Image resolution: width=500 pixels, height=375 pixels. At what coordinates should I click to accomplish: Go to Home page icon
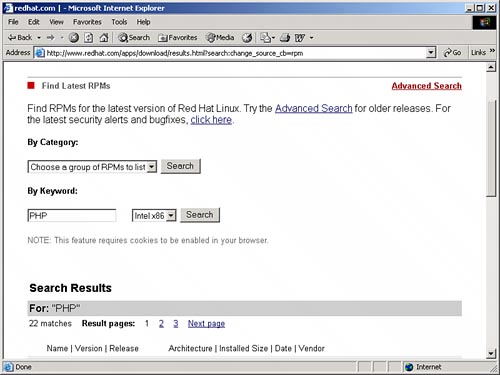coord(104,38)
